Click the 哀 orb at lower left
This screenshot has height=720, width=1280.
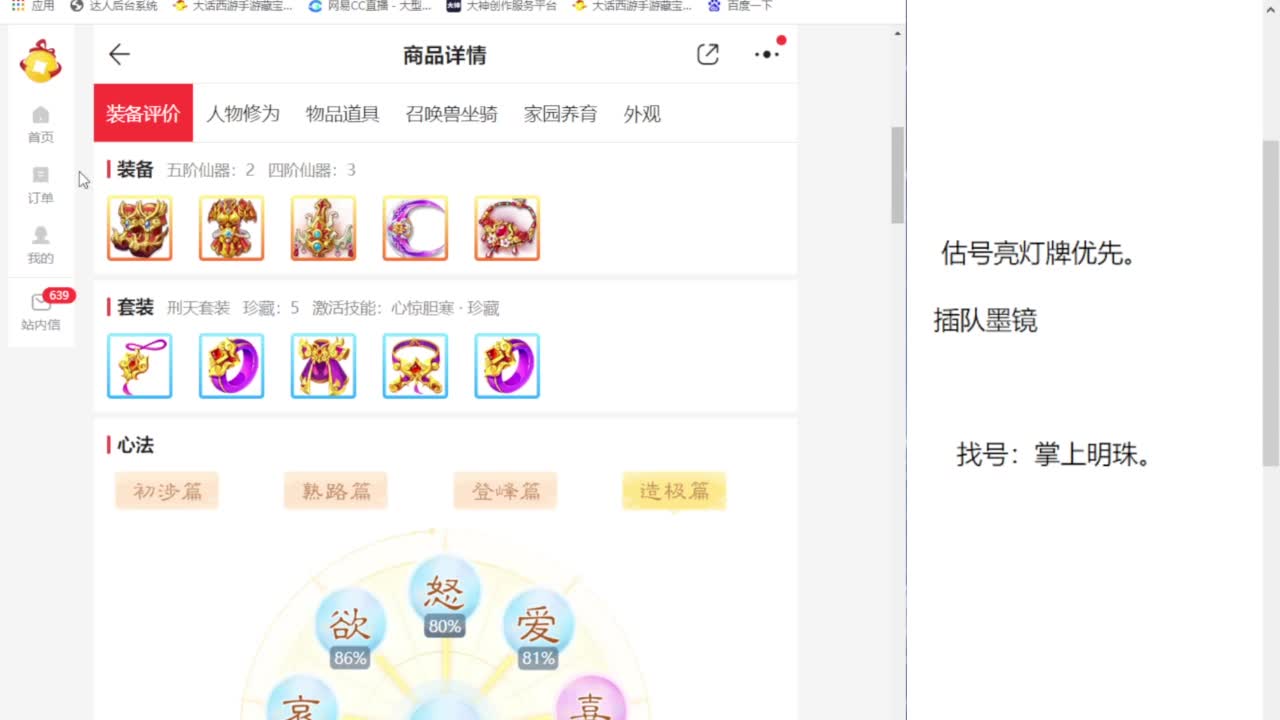[301, 698]
